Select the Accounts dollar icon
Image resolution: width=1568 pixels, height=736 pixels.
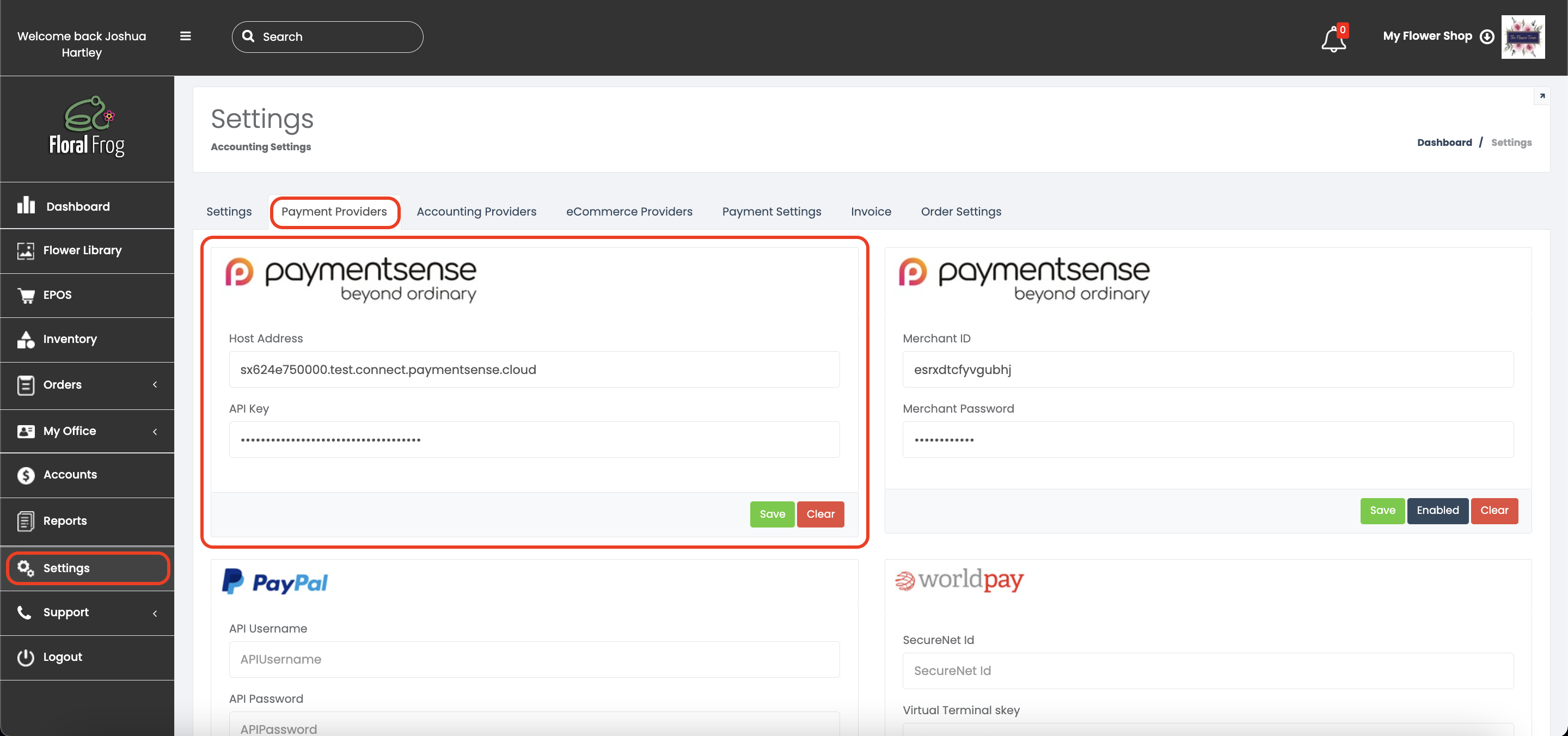[x=26, y=475]
